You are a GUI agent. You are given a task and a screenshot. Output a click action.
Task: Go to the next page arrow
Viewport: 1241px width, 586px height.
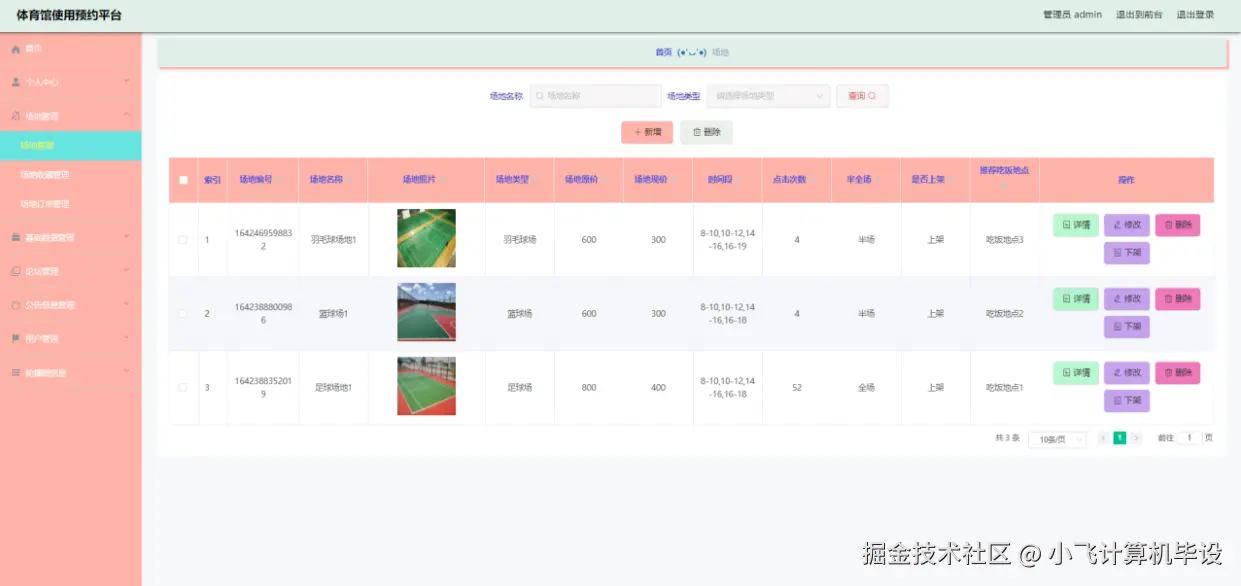tap(1136, 438)
